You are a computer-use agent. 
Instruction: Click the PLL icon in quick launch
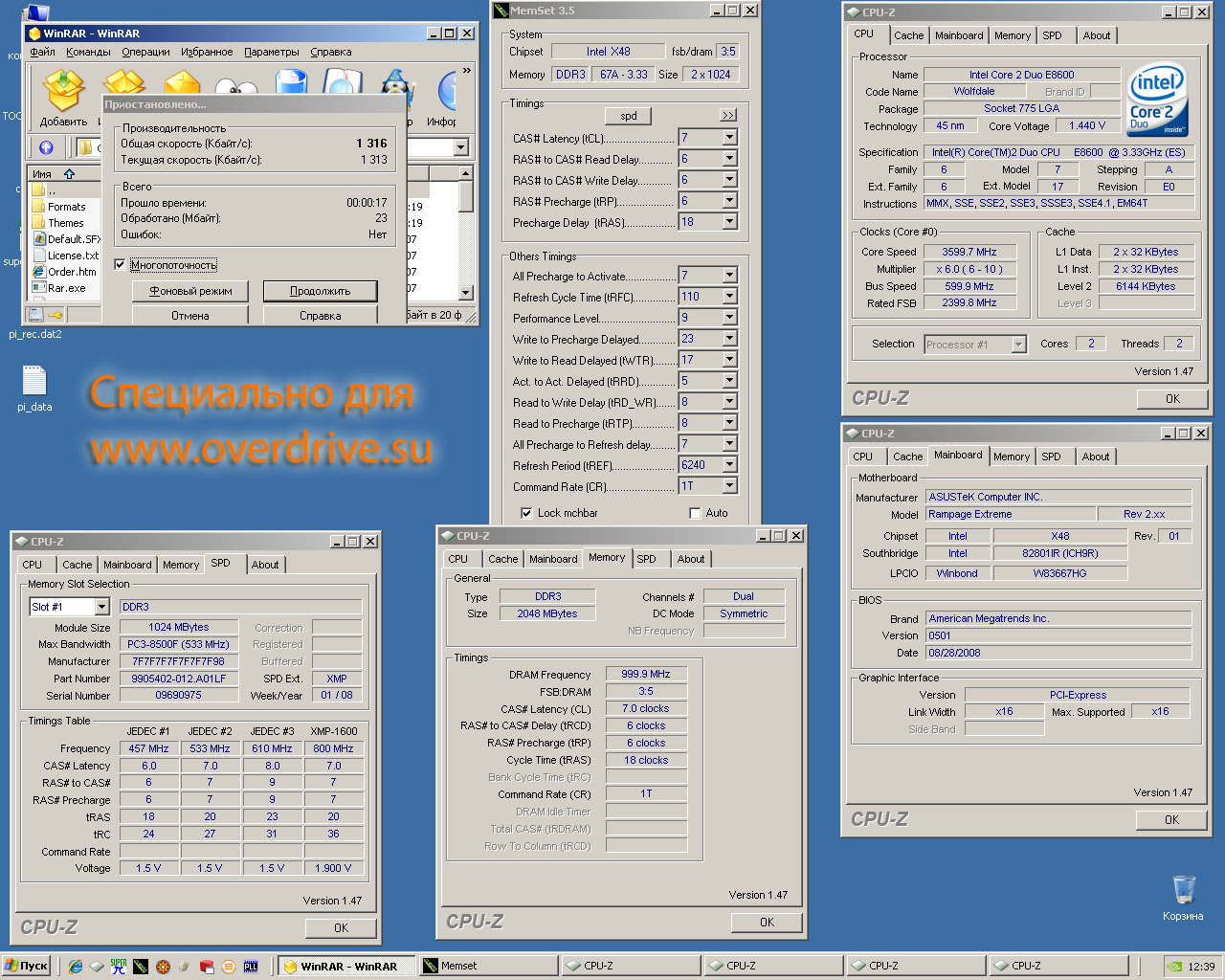[x=251, y=967]
